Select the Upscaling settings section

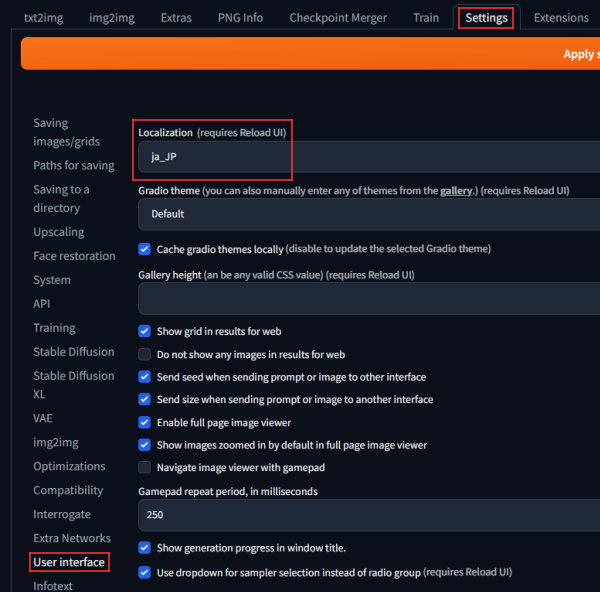59,232
